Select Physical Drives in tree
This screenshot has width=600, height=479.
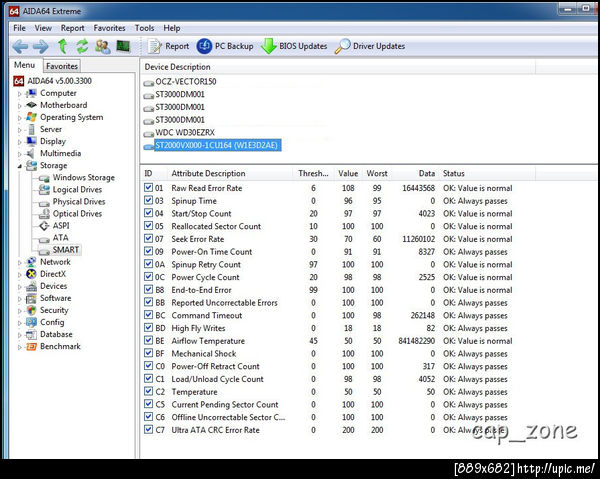(79, 202)
